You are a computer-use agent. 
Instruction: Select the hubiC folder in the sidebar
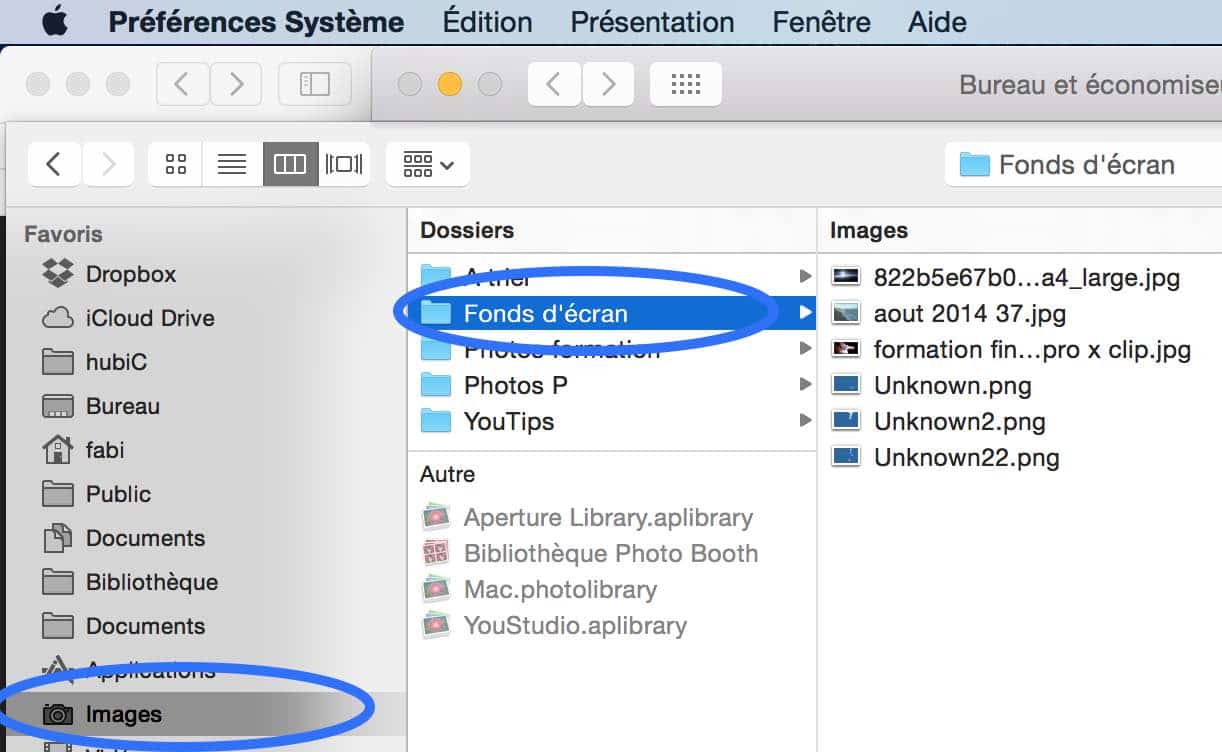(116, 362)
